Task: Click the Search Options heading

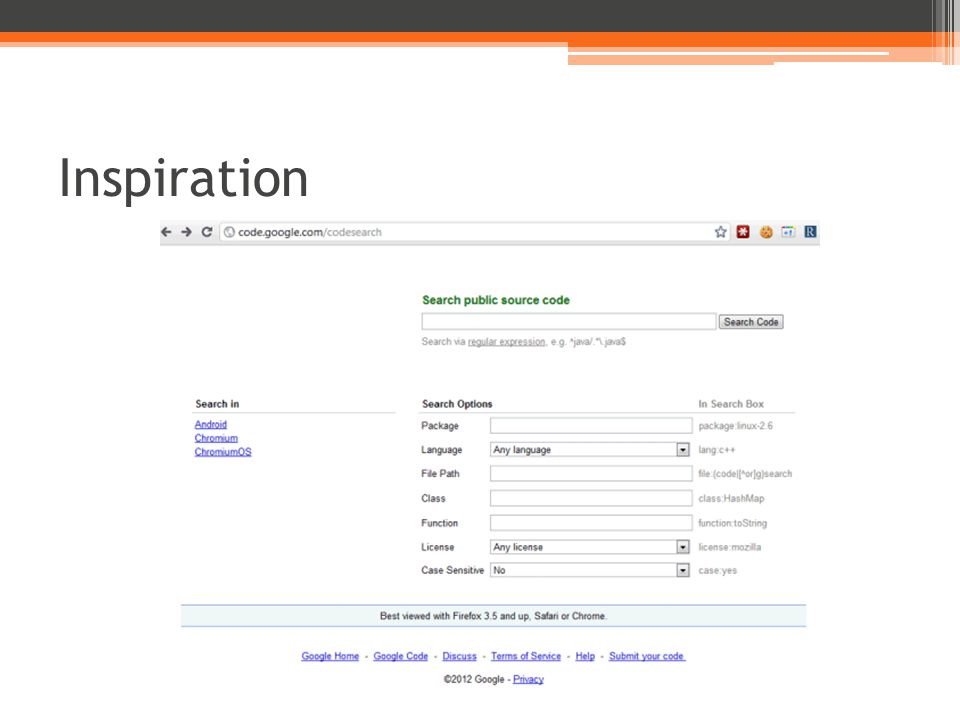Action: (457, 404)
